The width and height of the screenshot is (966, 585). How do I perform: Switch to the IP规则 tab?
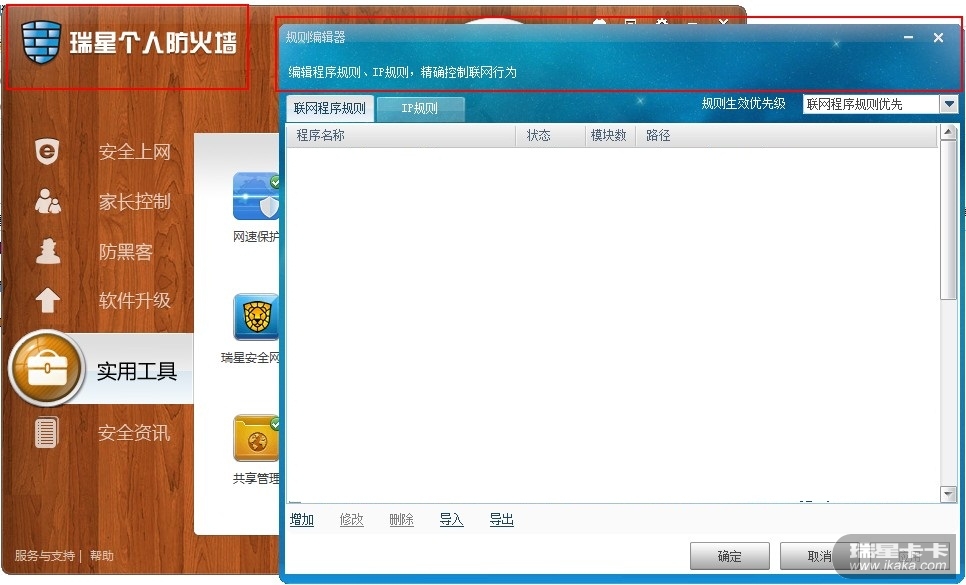420,109
